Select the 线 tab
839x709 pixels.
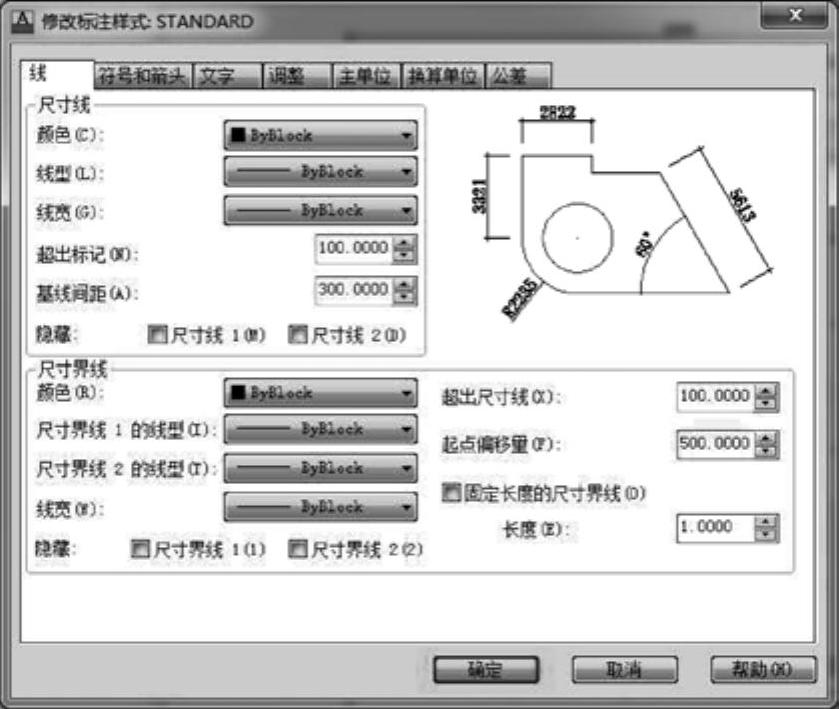57,73
